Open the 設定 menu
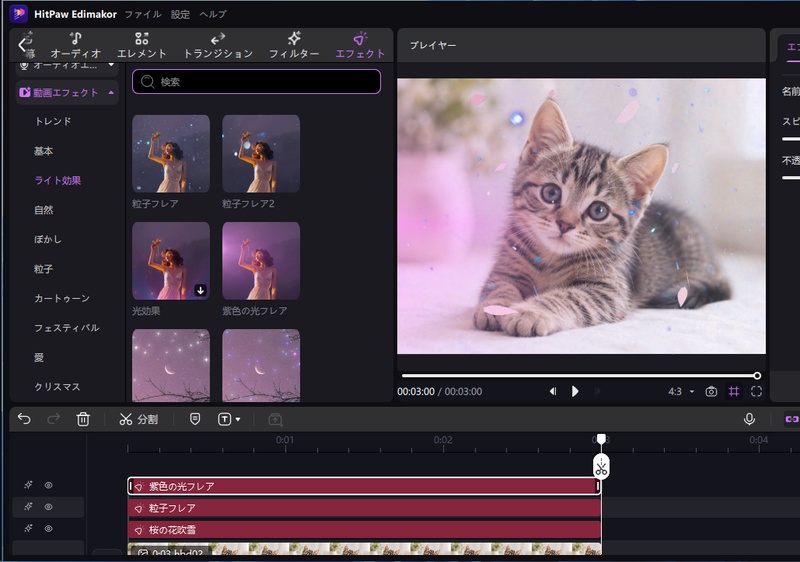The image size is (800, 562). point(180,14)
